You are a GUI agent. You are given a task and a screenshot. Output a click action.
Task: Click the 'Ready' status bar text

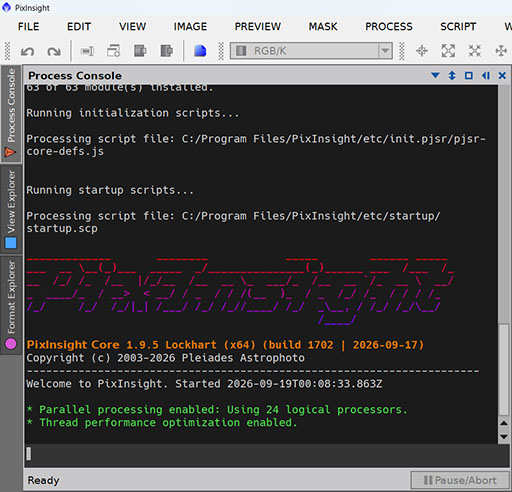(43, 480)
